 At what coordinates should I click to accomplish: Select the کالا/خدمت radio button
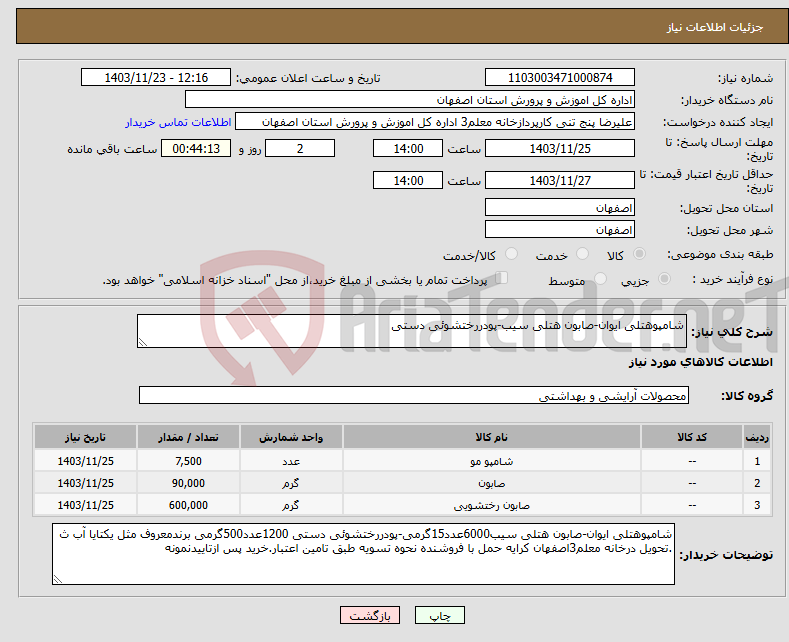coord(511,254)
